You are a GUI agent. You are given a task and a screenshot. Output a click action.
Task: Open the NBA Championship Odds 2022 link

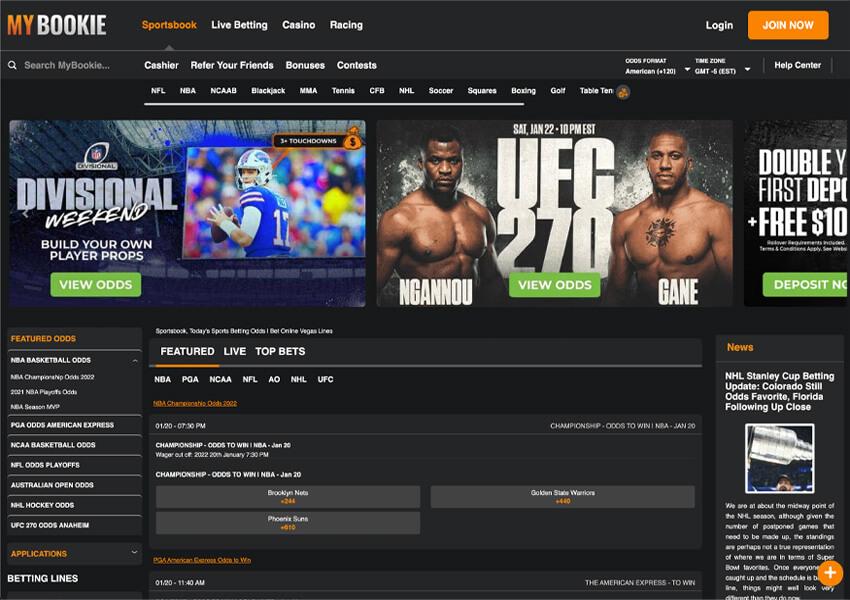click(195, 403)
